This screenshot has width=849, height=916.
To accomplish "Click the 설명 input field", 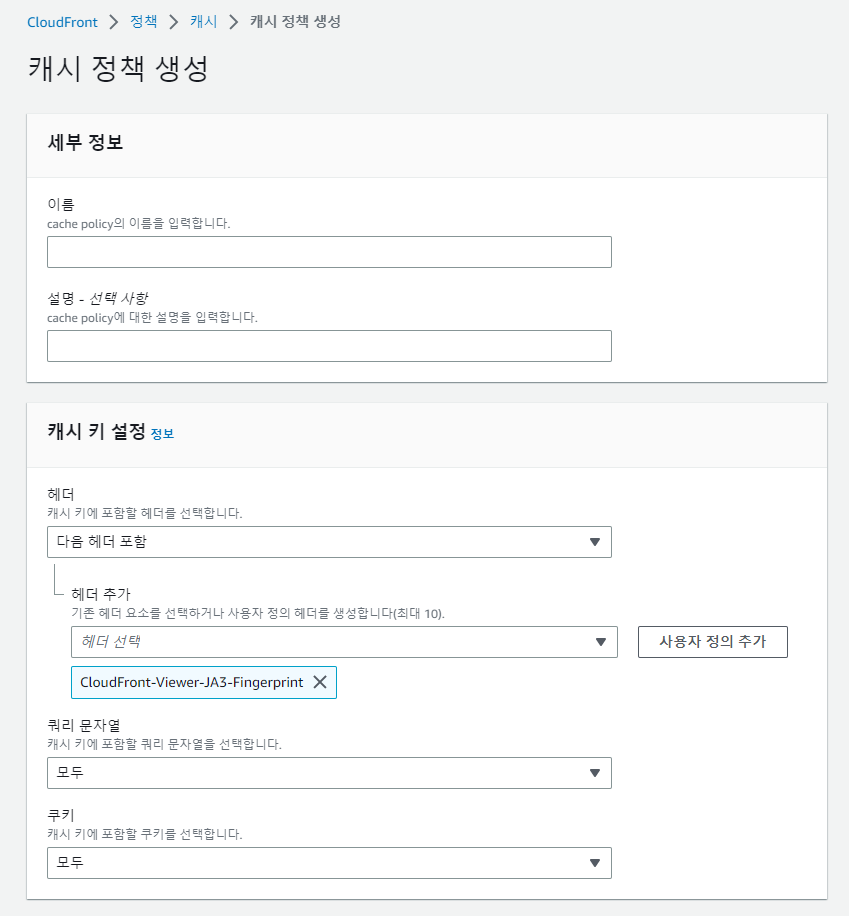I will click(330, 346).
